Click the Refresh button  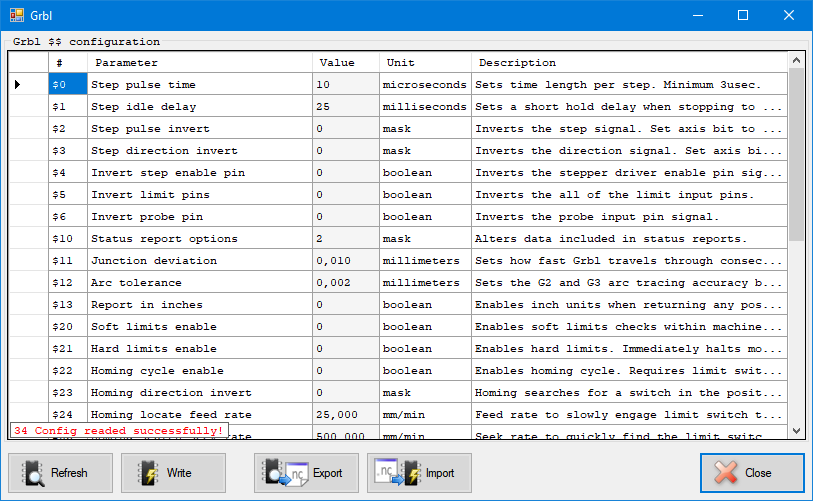(x=60, y=473)
